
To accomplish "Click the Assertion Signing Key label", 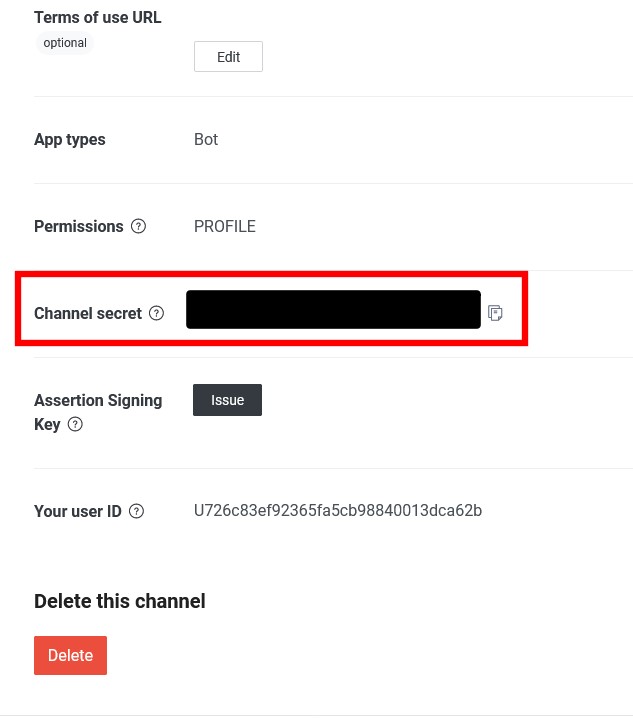I will (98, 412).
